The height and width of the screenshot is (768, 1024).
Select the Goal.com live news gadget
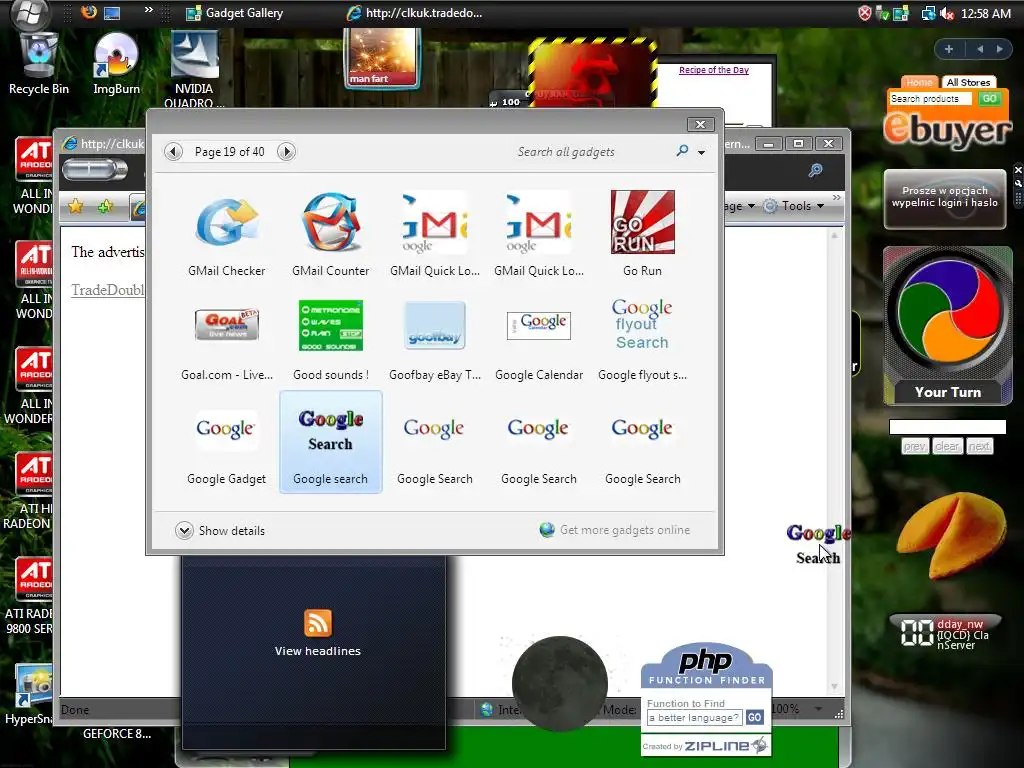pyautogui.click(x=227, y=325)
